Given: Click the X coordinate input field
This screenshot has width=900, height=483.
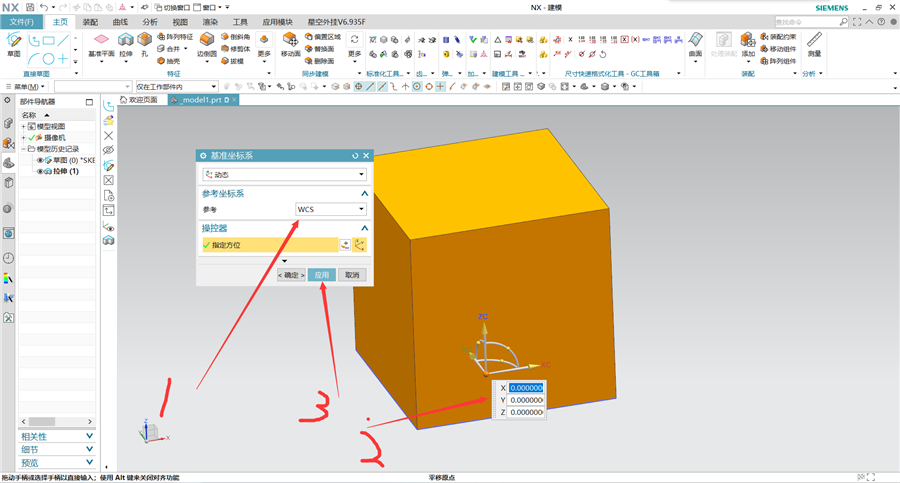Looking at the screenshot, I should coord(526,388).
